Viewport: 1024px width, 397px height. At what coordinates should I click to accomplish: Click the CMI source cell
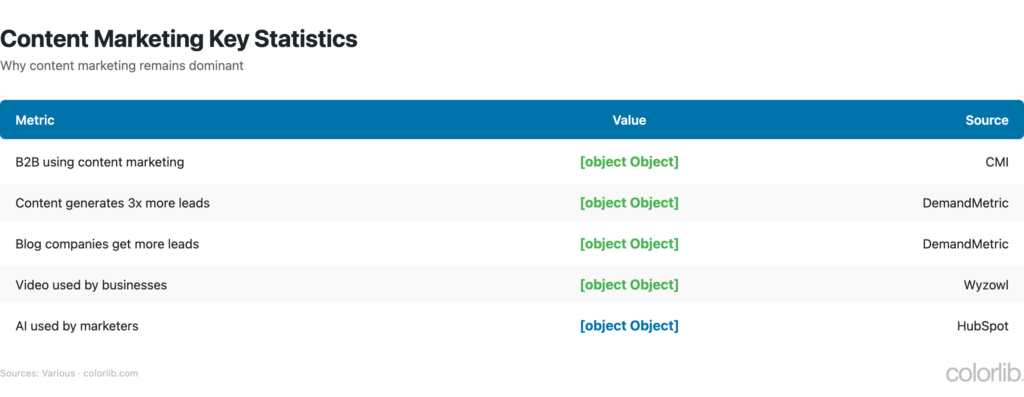(997, 163)
